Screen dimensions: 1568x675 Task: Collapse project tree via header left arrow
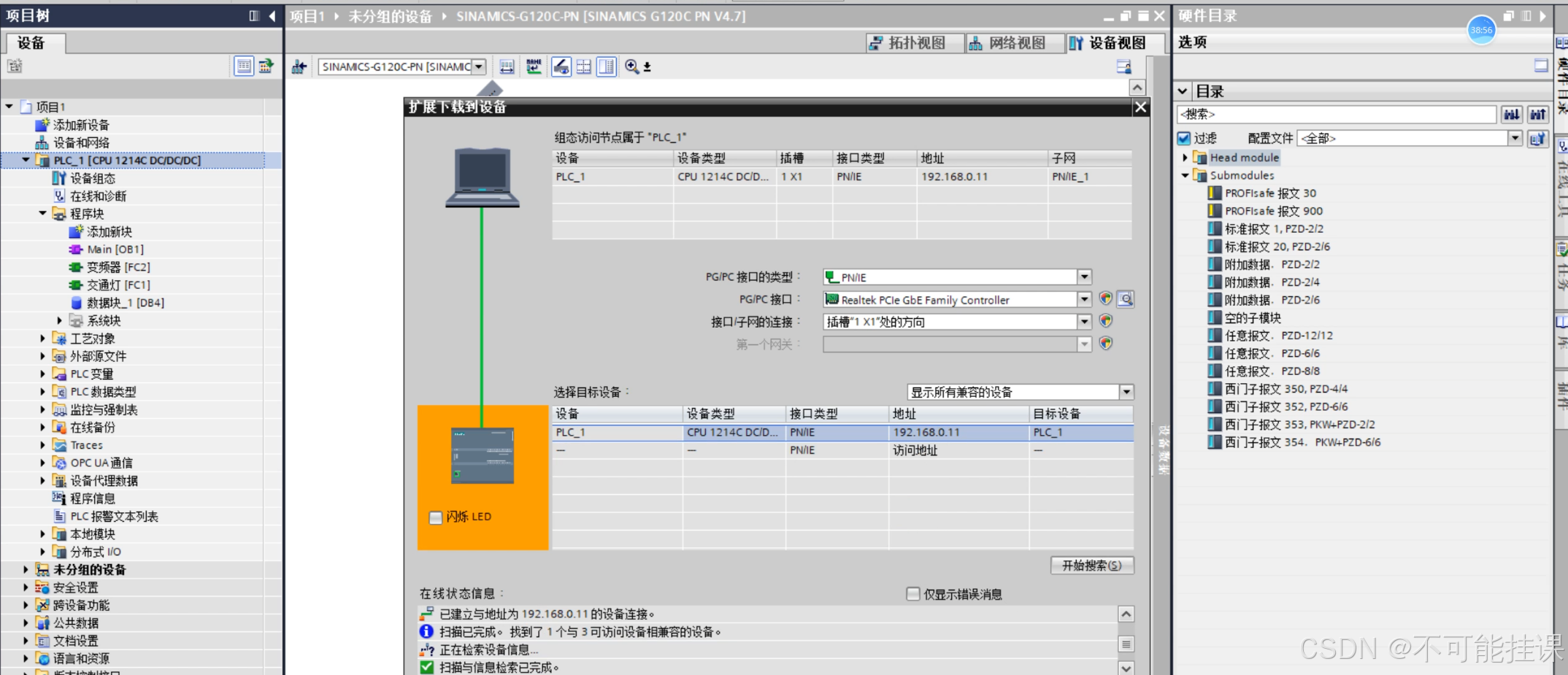point(272,16)
